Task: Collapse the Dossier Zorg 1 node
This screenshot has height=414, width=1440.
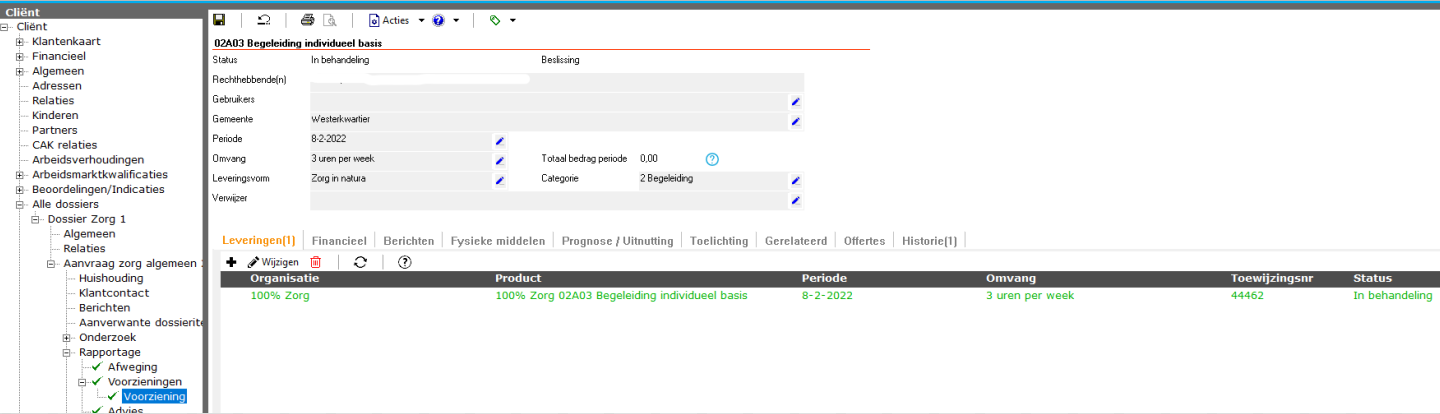Action: click(x=36, y=219)
